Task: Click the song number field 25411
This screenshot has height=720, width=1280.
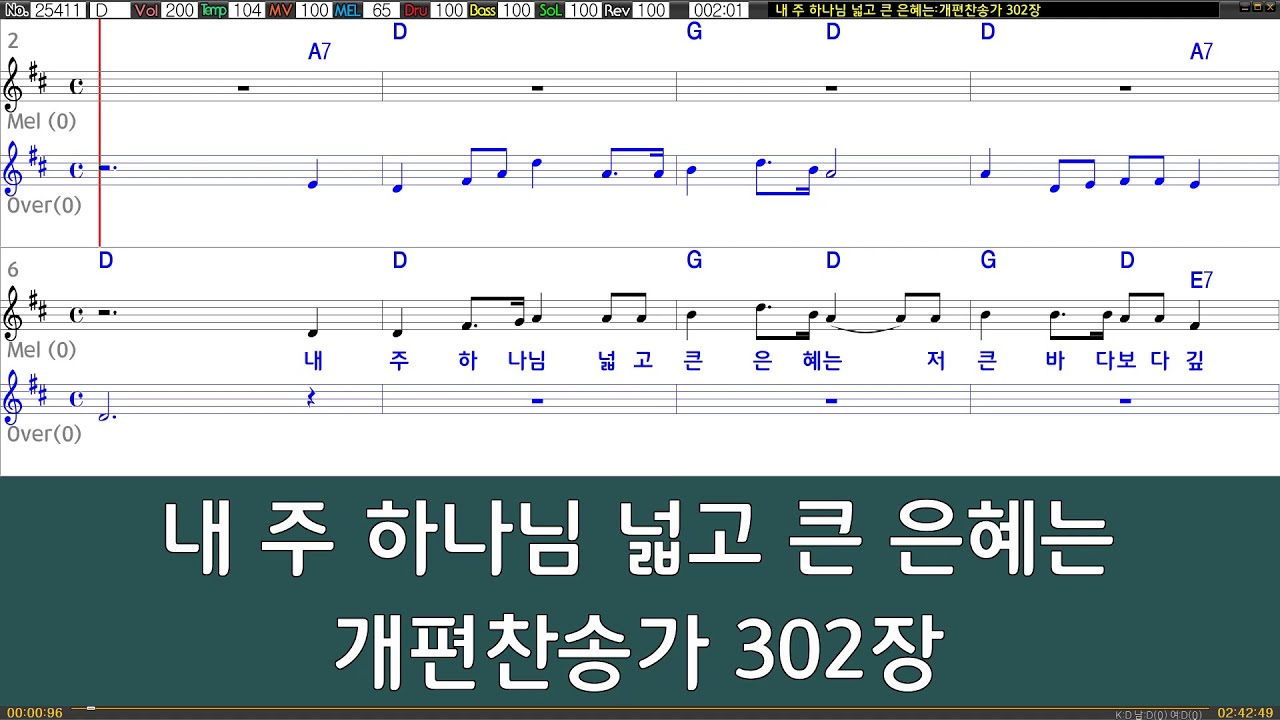Action: [59, 10]
